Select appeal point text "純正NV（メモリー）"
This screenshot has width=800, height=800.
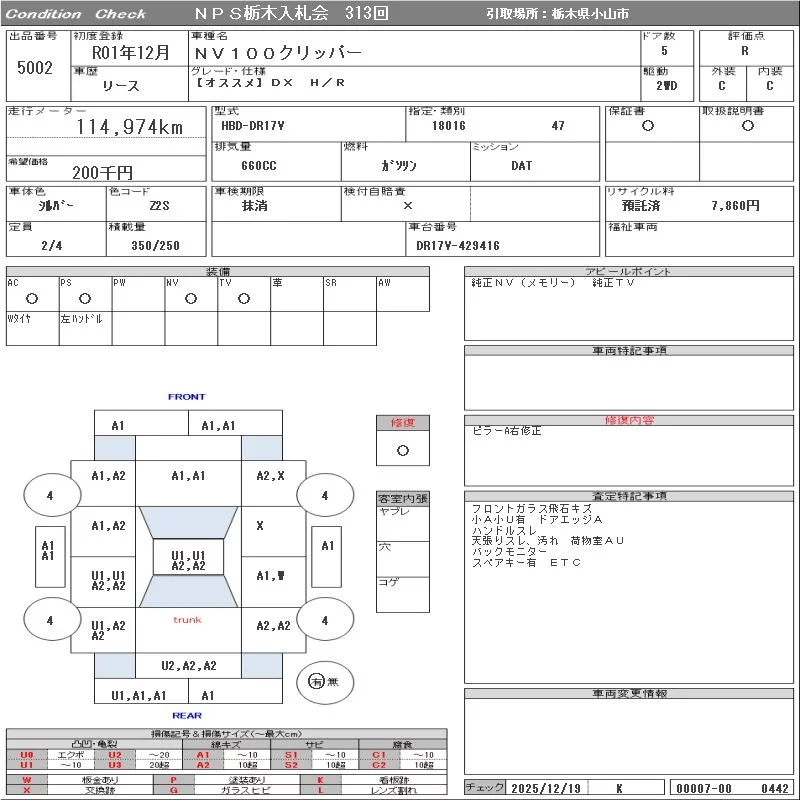[x=523, y=283]
